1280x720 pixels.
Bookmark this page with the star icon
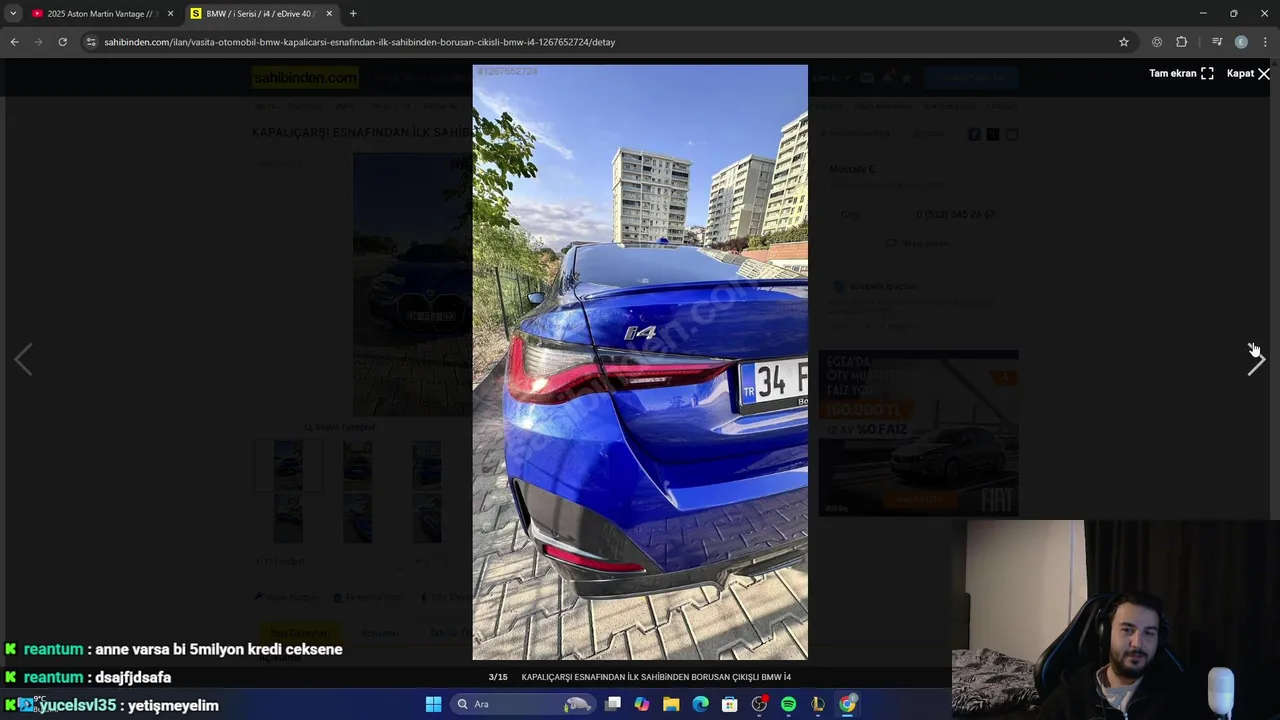pos(1124,42)
